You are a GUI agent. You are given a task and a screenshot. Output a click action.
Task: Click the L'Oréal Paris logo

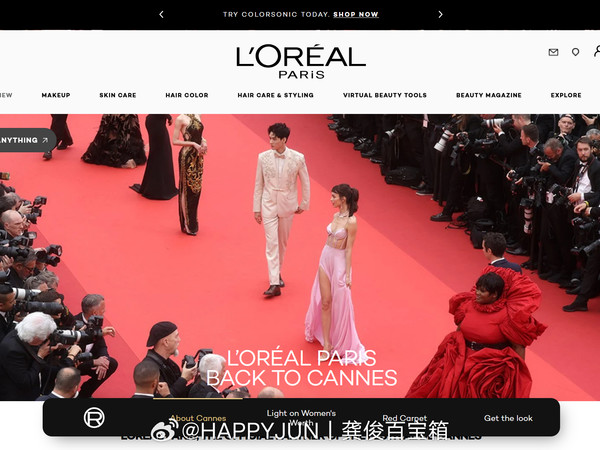click(x=301, y=62)
